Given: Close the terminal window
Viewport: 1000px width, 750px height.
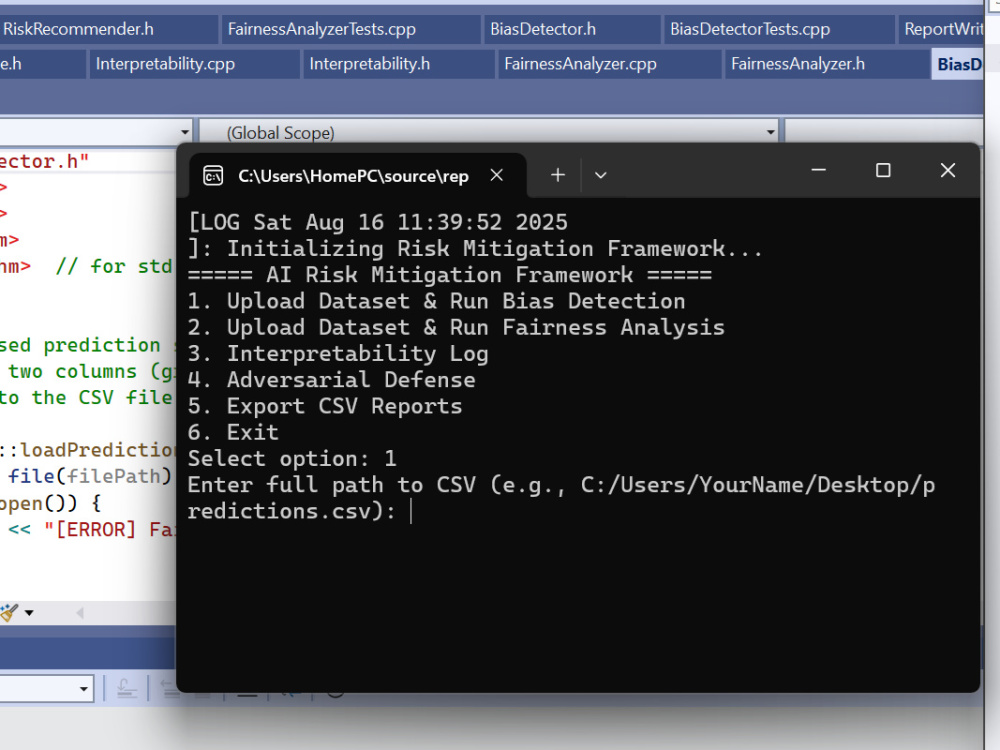Looking at the screenshot, I should (948, 170).
